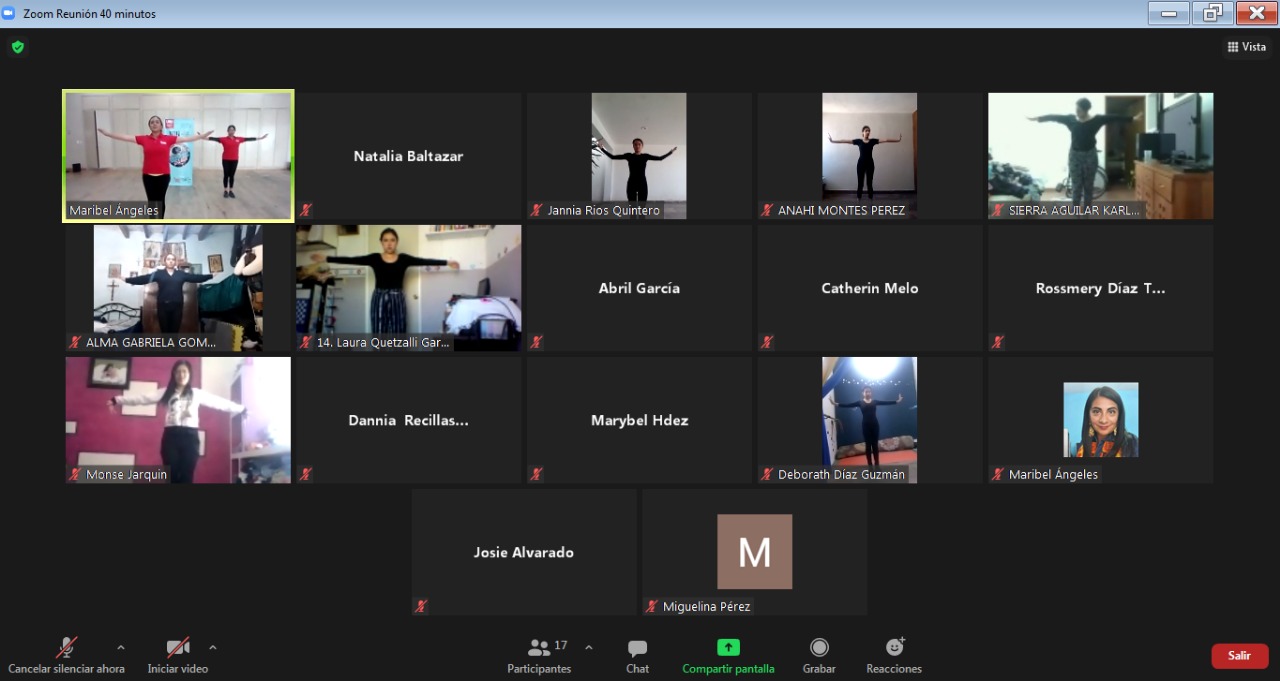This screenshot has width=1280, height=681.
Task: Start recording with the Grabar icon
Action: coord(819,648)
